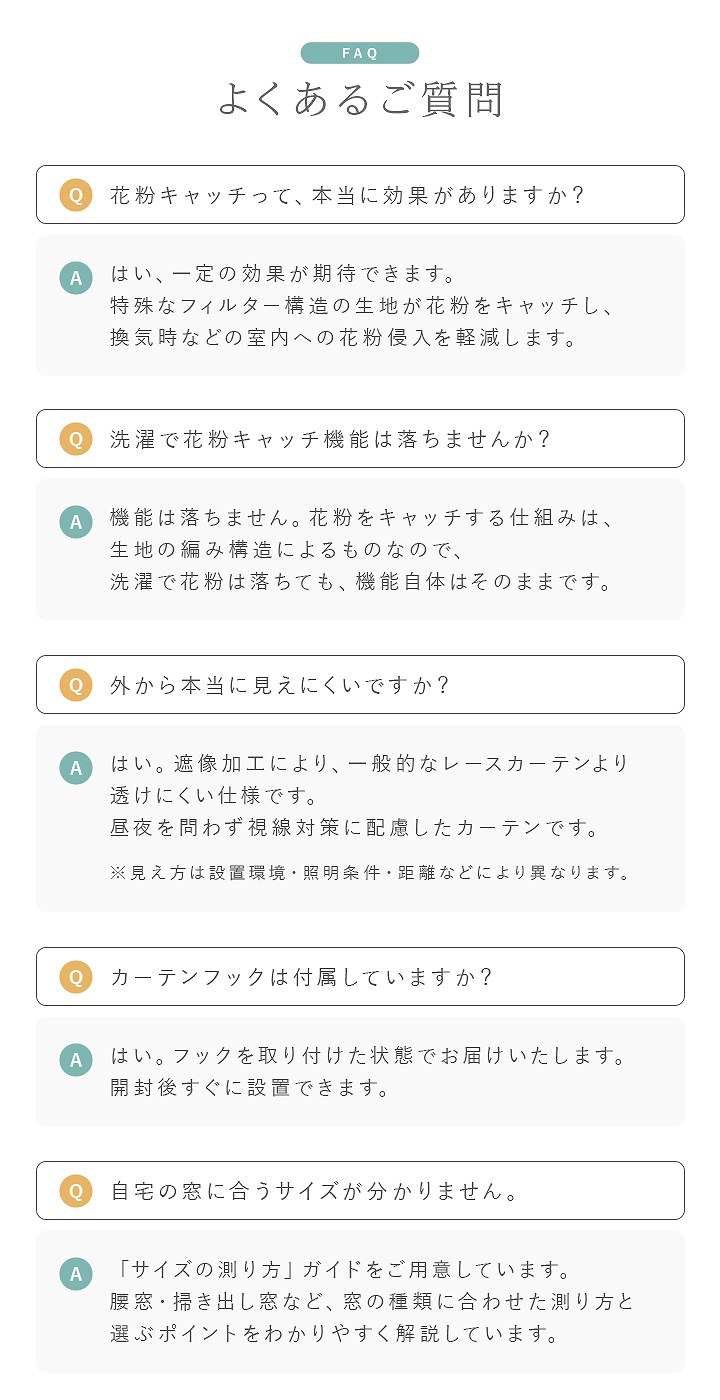
Task: Expand the question 洗濯で花粉キャッチ機能は落ちませんか?
Action: [360, 438]
